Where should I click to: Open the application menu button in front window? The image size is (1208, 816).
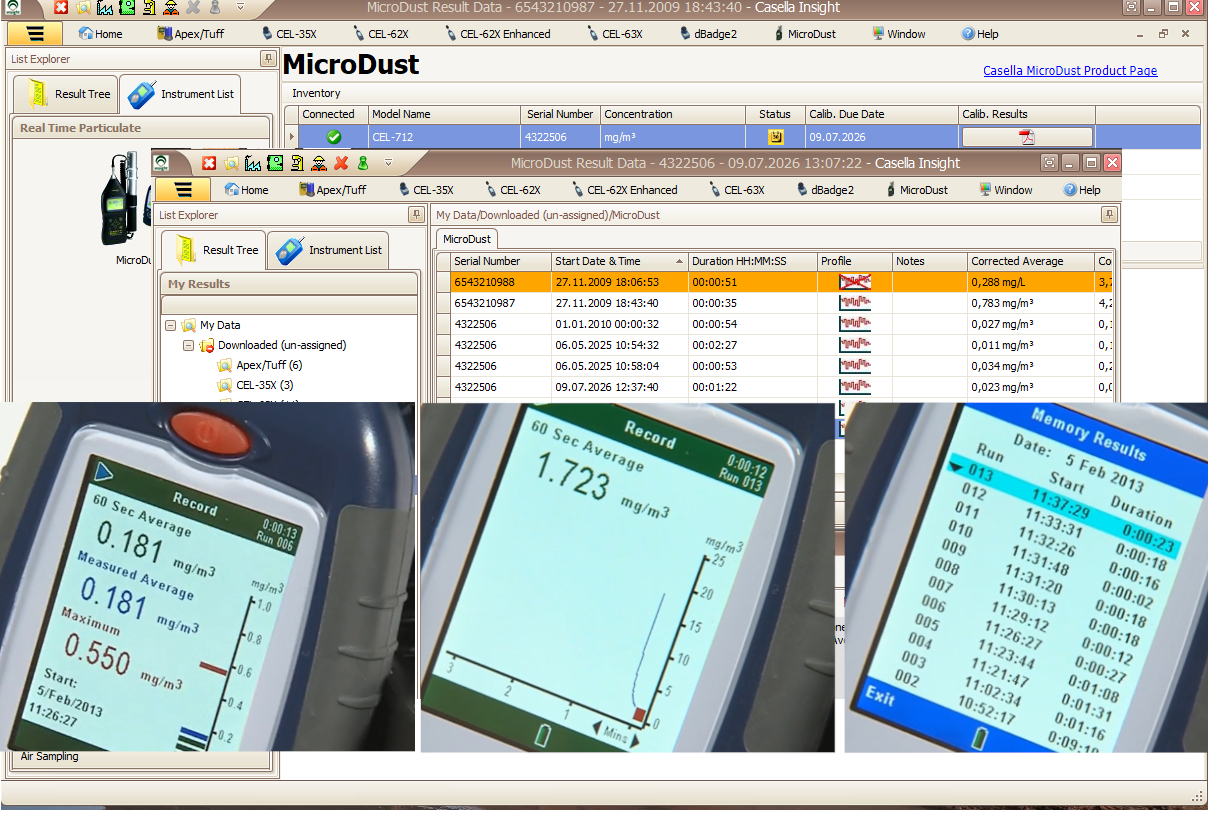(185, 189)
